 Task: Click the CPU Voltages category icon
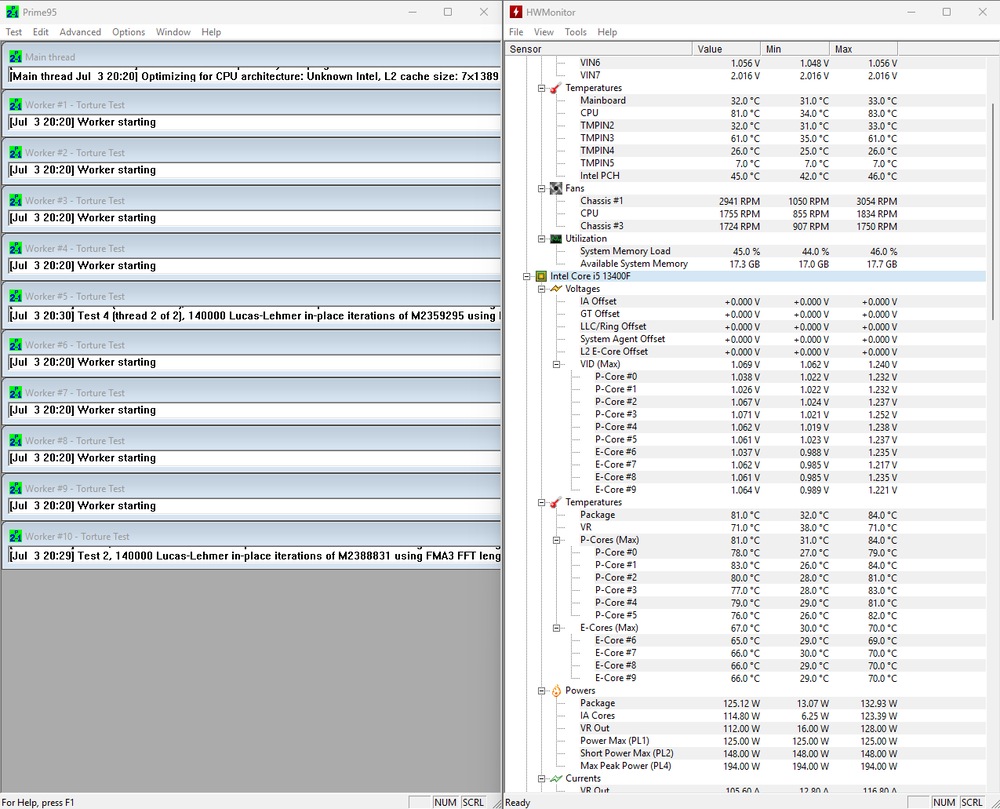pos(555,289)
